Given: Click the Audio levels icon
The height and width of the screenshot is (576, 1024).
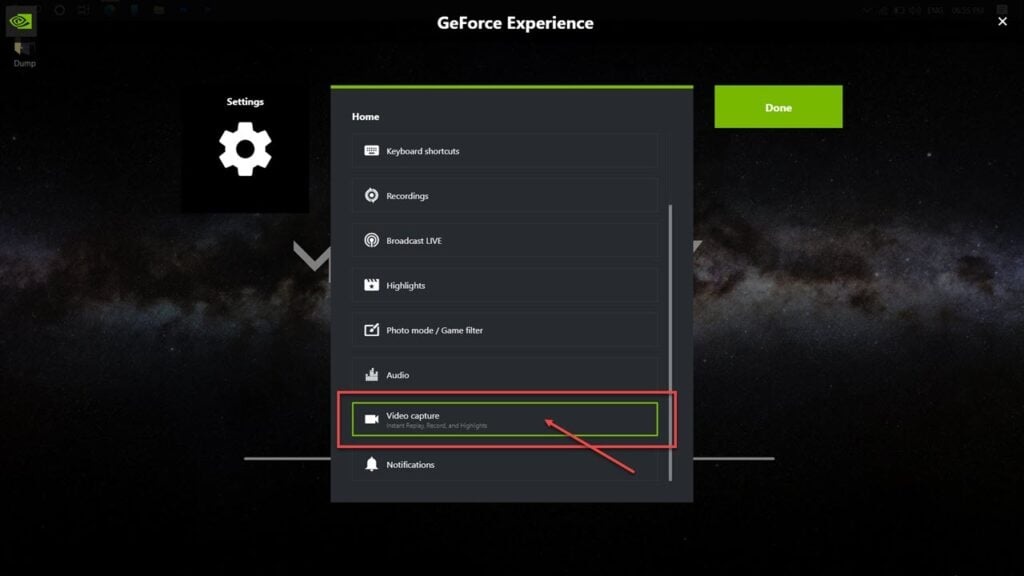Looking at the screenshot, I should 371,374.
